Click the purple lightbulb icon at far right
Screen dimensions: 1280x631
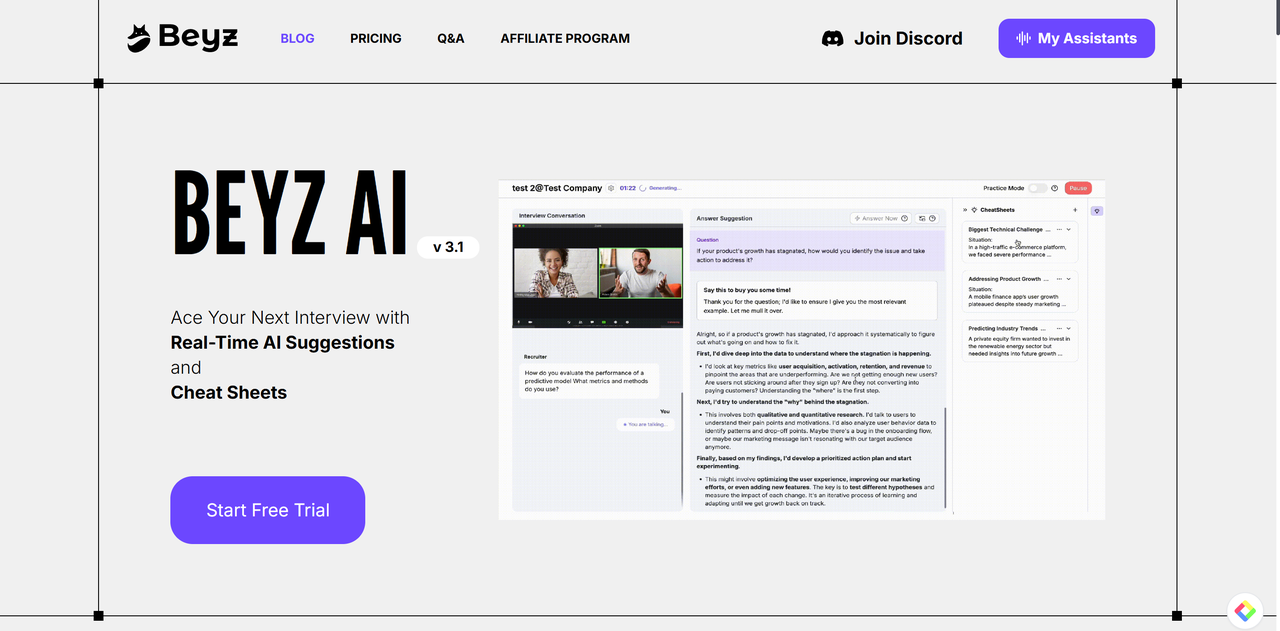[x=1097, y=211]
